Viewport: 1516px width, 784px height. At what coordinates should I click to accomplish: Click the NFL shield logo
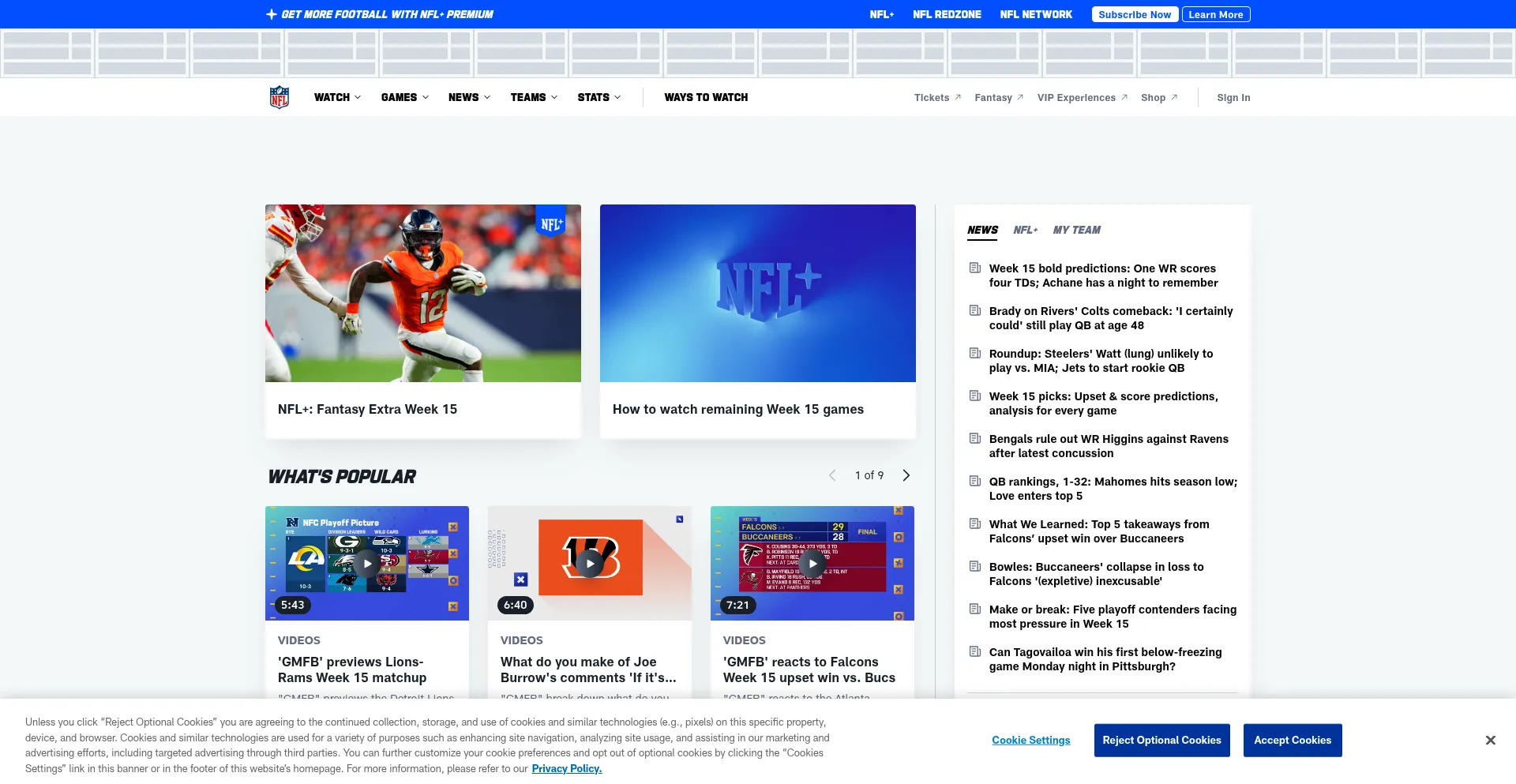pyautogui.click(x=280, y=97)
